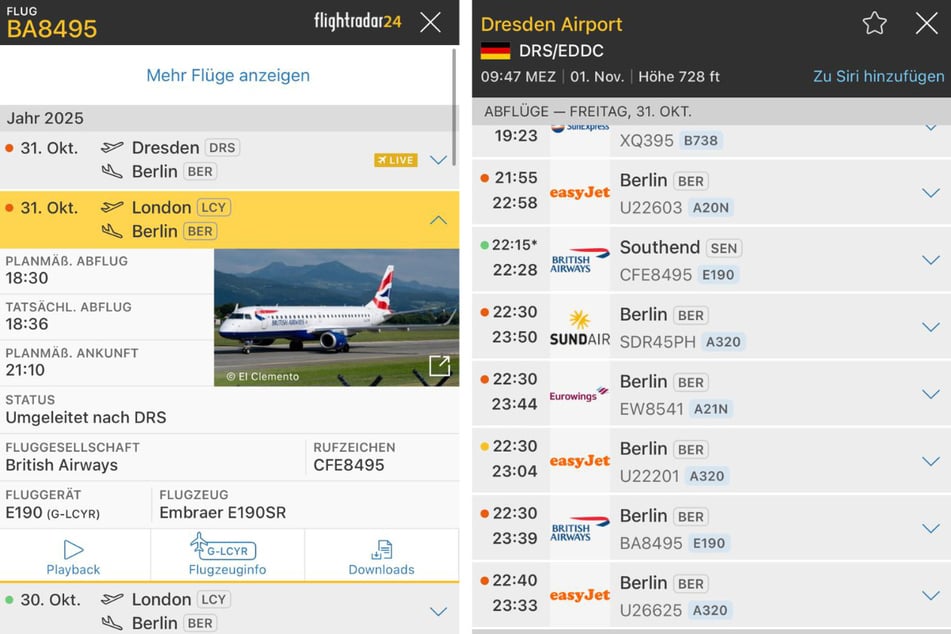Collapse the expanded London–Berlin flight details
The height and width of the screenshot is (634, 951).
437,219
